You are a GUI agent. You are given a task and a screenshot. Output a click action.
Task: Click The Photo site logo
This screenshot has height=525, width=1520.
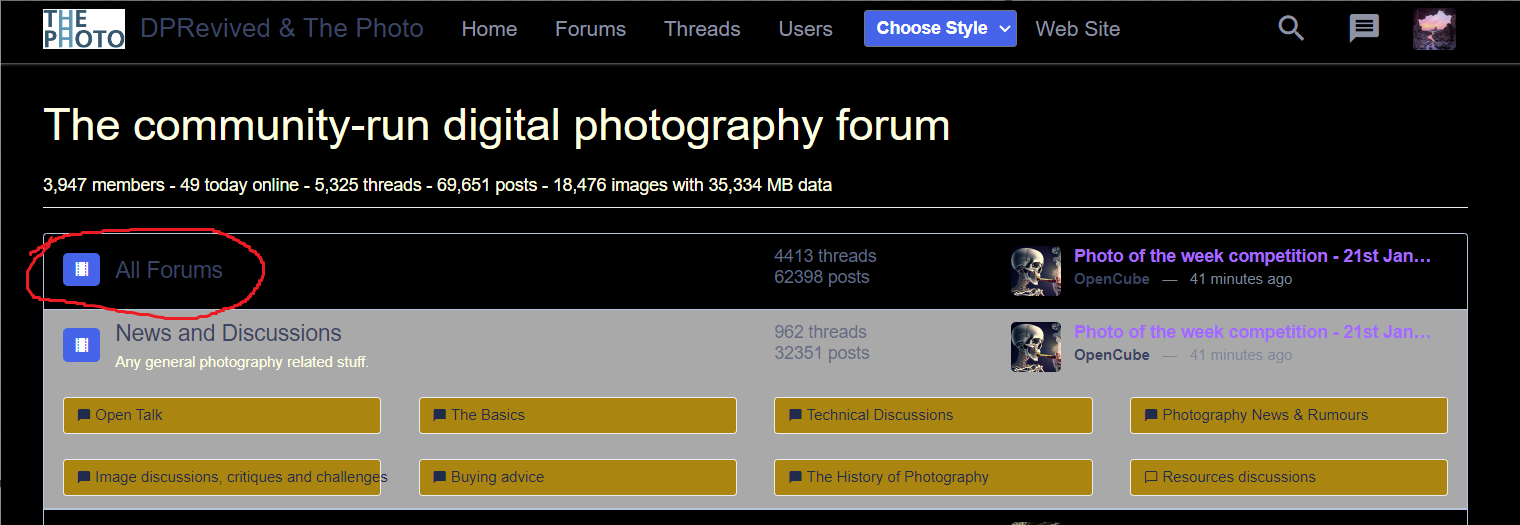pos(84,29)
